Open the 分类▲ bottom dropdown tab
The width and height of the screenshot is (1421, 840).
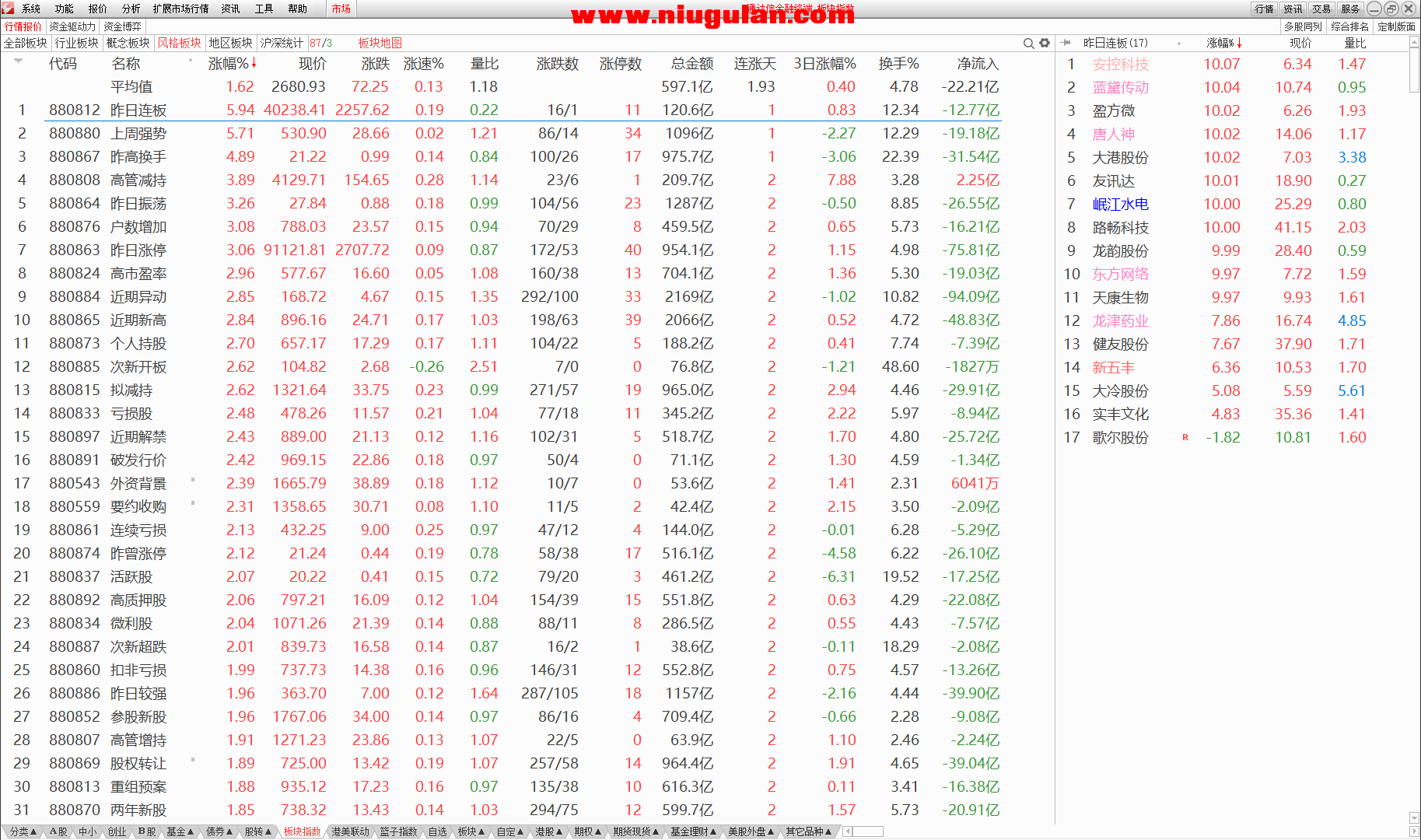tap(23, 831)
